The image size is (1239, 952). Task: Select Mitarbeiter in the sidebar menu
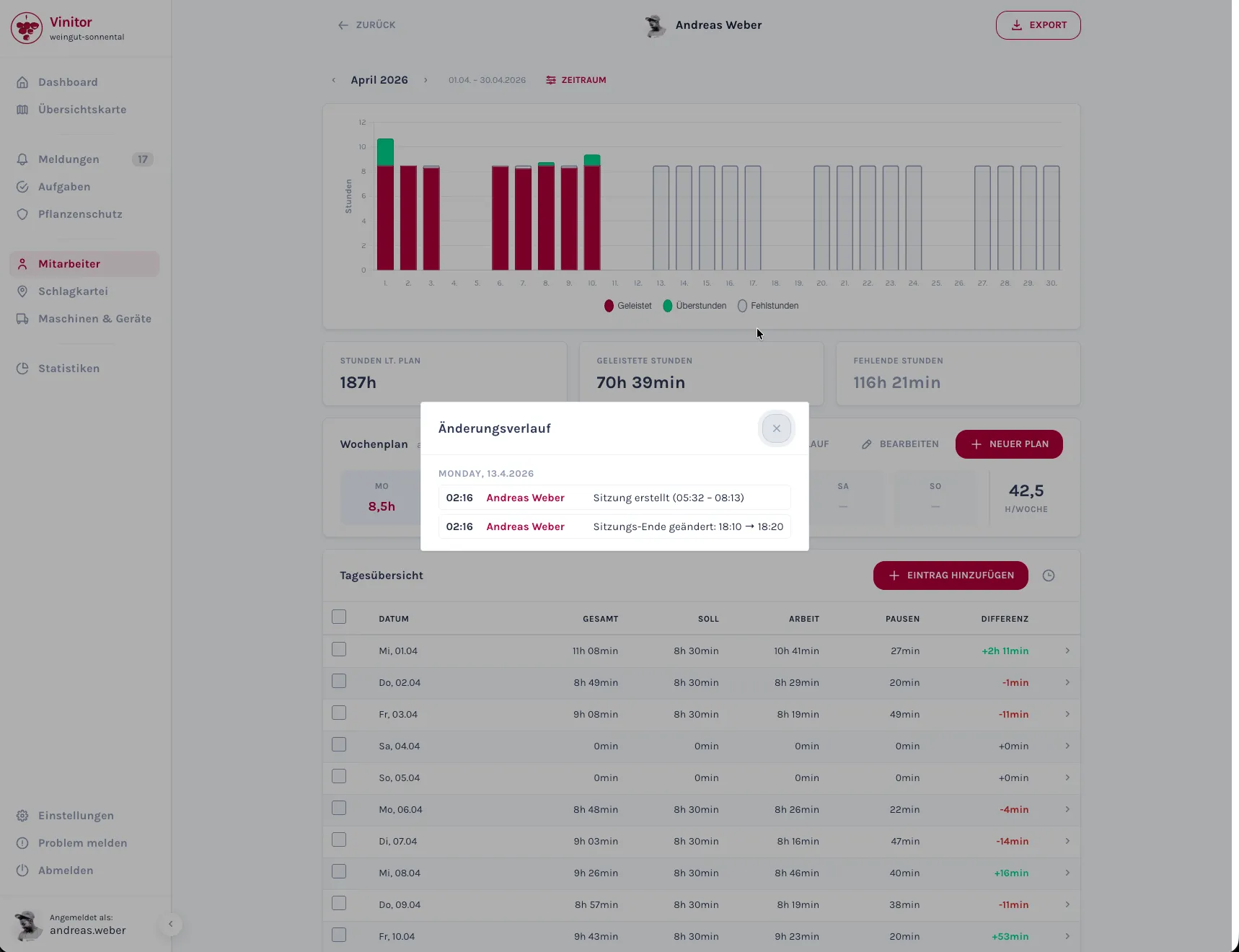84,264
